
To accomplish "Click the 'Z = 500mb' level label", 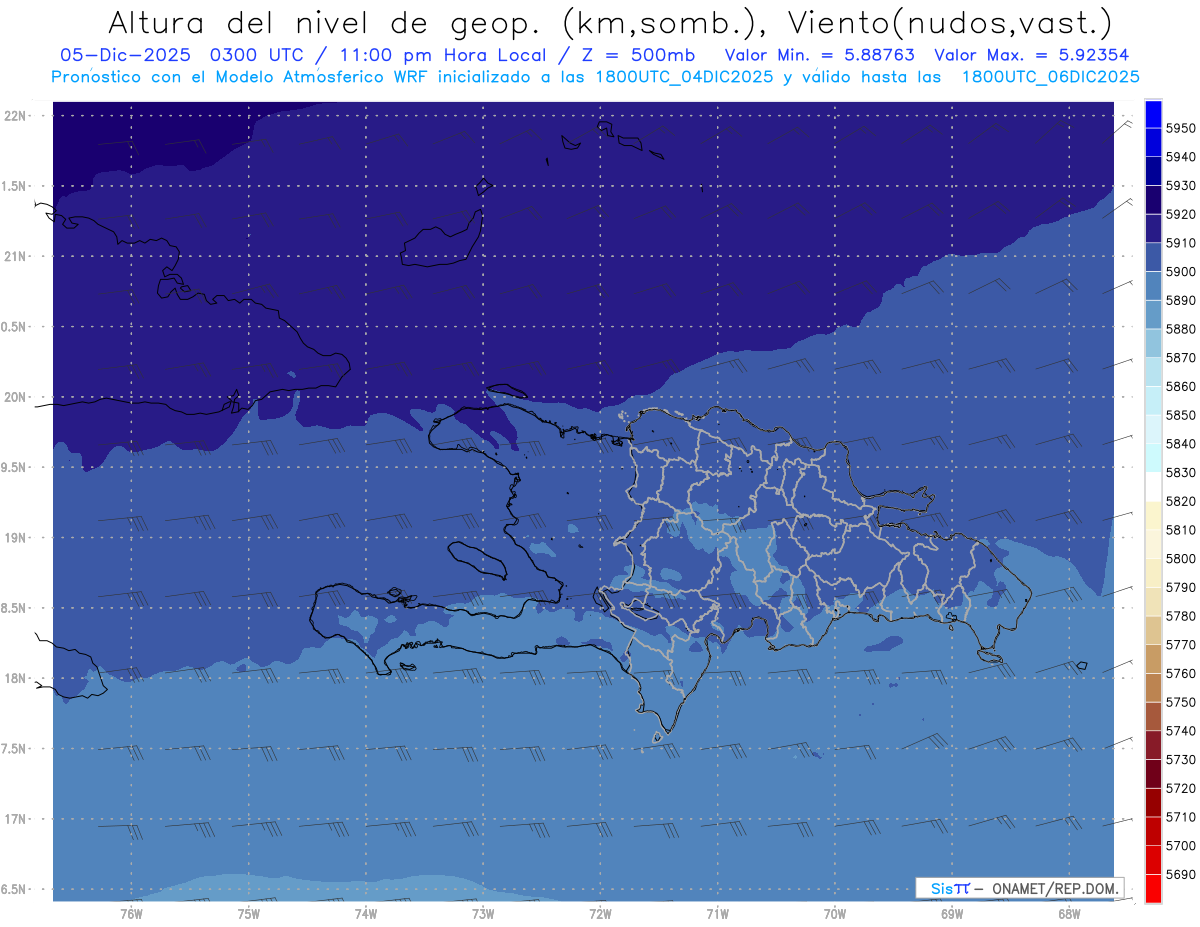I will click(x=640, y=55).
